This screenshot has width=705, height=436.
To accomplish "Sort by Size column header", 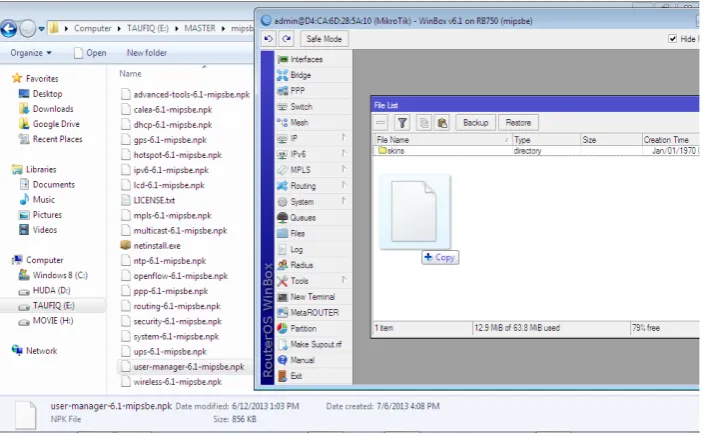I will [x=611, y=140].
